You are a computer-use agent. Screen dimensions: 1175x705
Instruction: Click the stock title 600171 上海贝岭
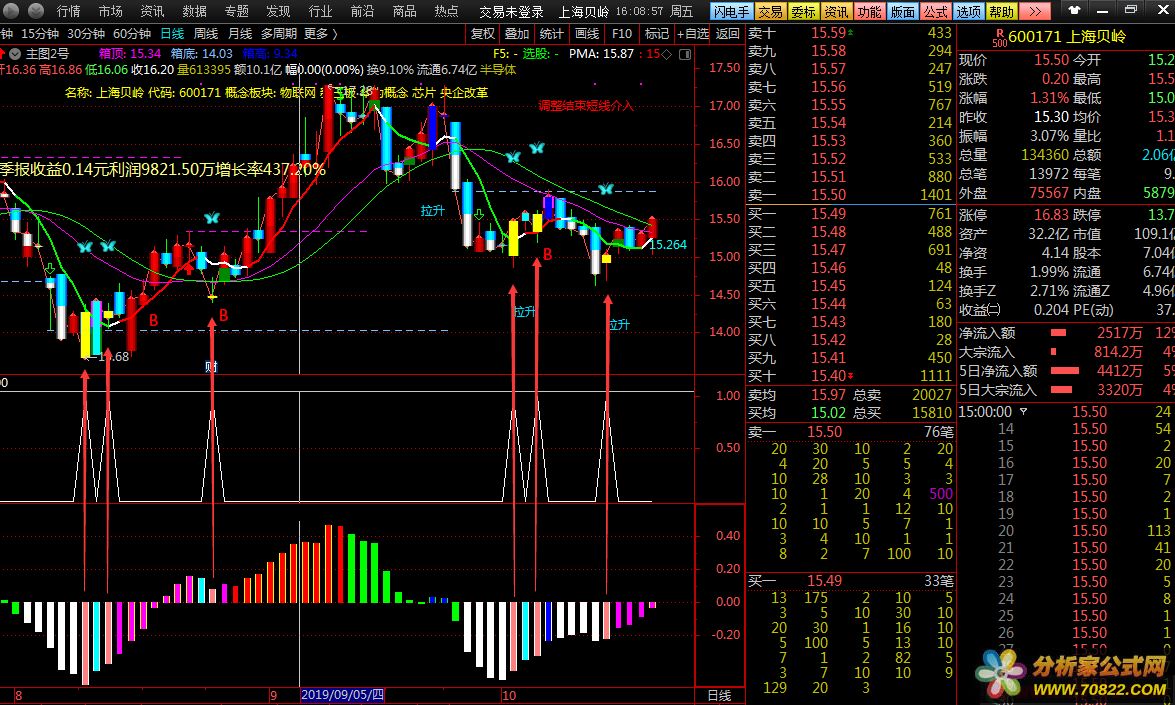coord(1067,37)
